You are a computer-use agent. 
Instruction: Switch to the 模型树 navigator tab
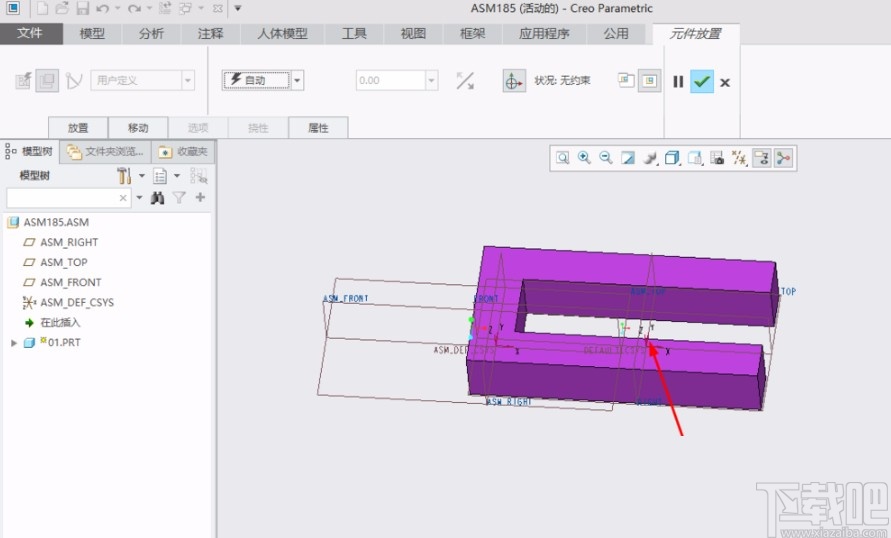30,152
